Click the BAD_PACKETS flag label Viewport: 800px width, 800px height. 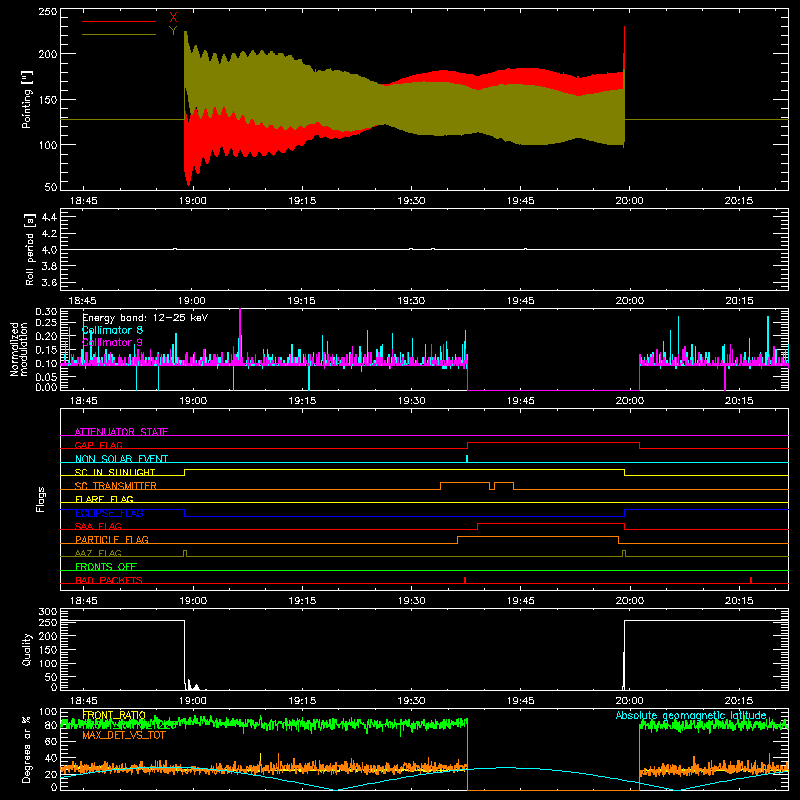109,580
